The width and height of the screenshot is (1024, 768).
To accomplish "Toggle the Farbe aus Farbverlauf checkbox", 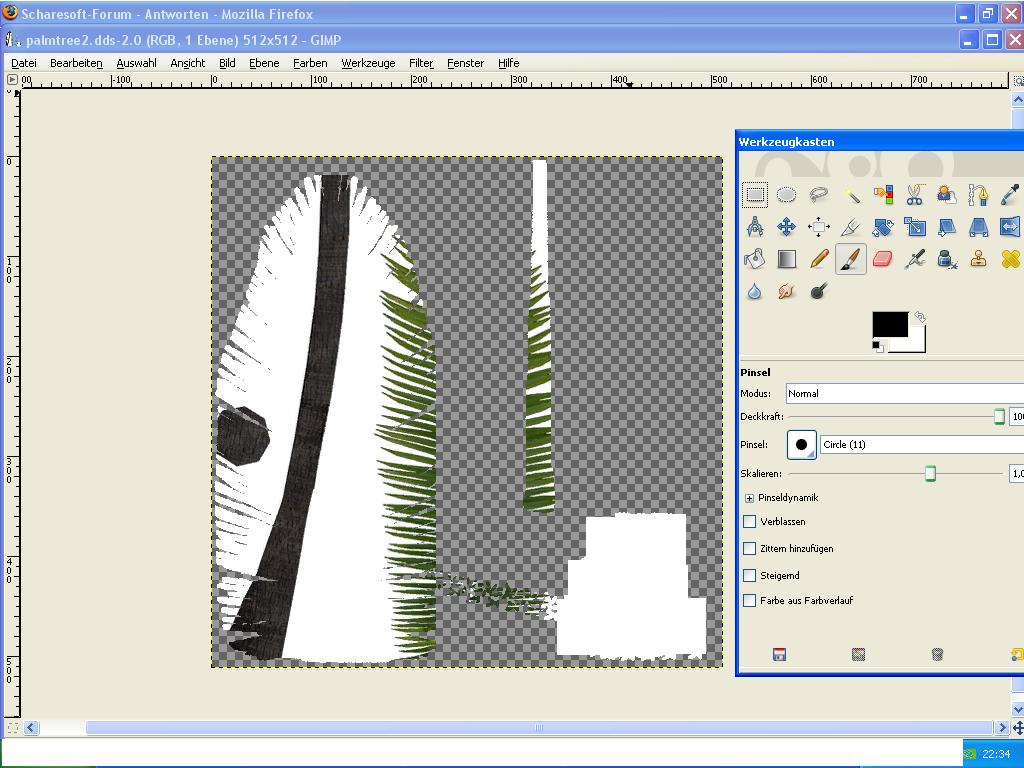I will (x=750, y=600).
